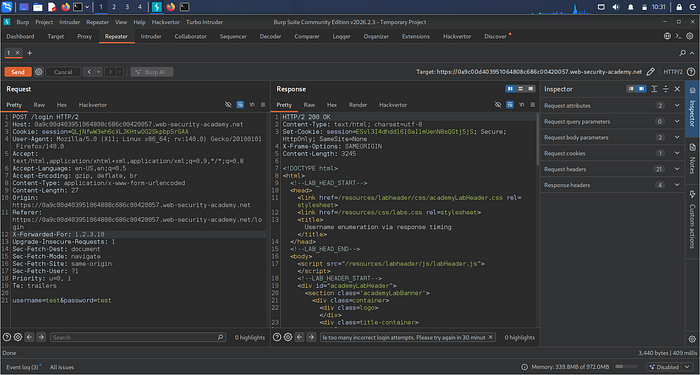Select combined tabbed request/response layout
Viewport: 700px width, 375px height.
pos(530,89)
